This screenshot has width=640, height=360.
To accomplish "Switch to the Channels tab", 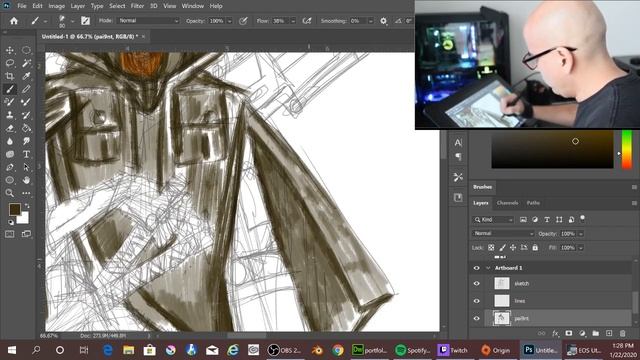I will pyautogui.click(x=507, y=203).
